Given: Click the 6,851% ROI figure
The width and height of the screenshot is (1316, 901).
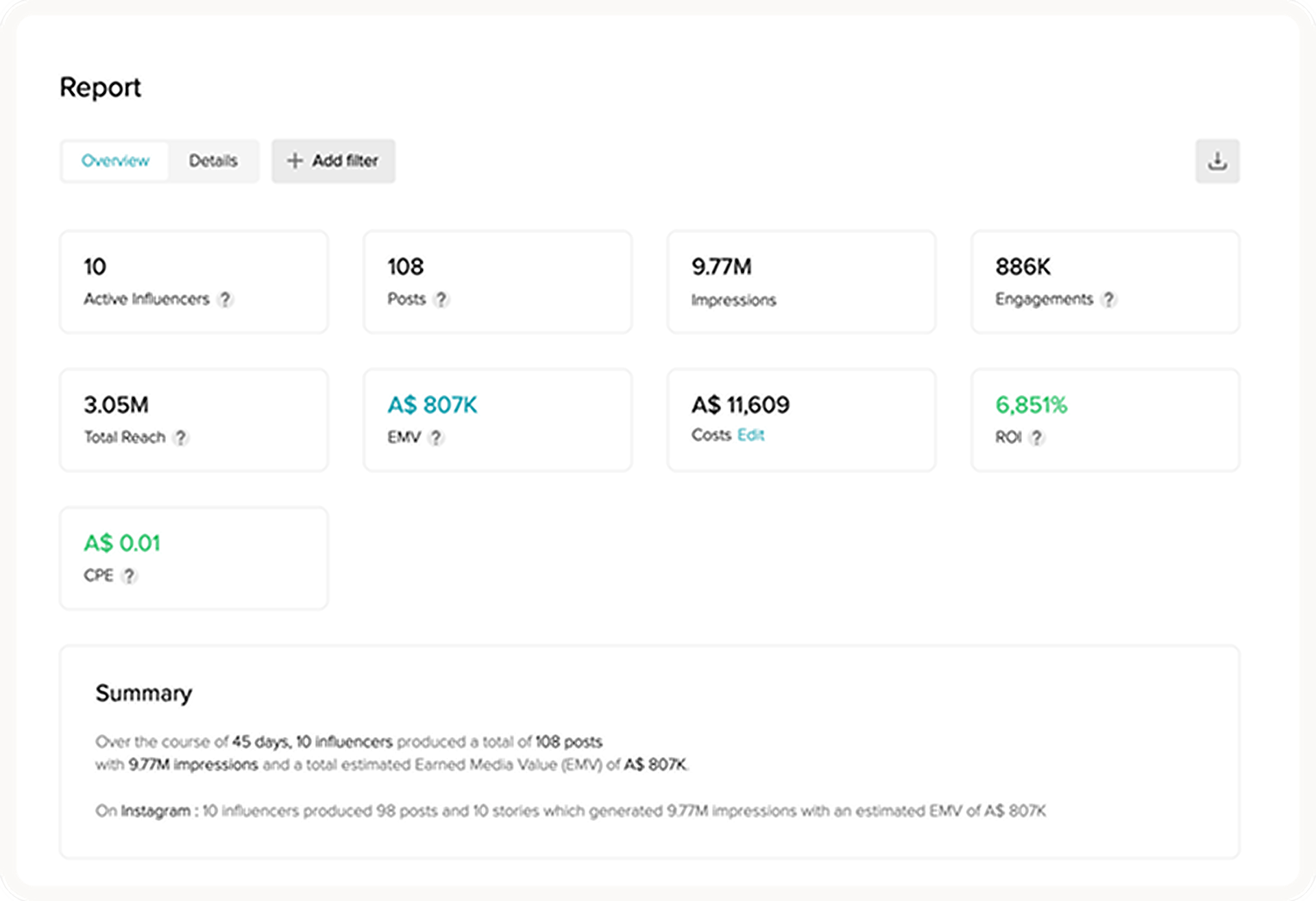Looking at the screenshot, I should (x=1031, y=405).
